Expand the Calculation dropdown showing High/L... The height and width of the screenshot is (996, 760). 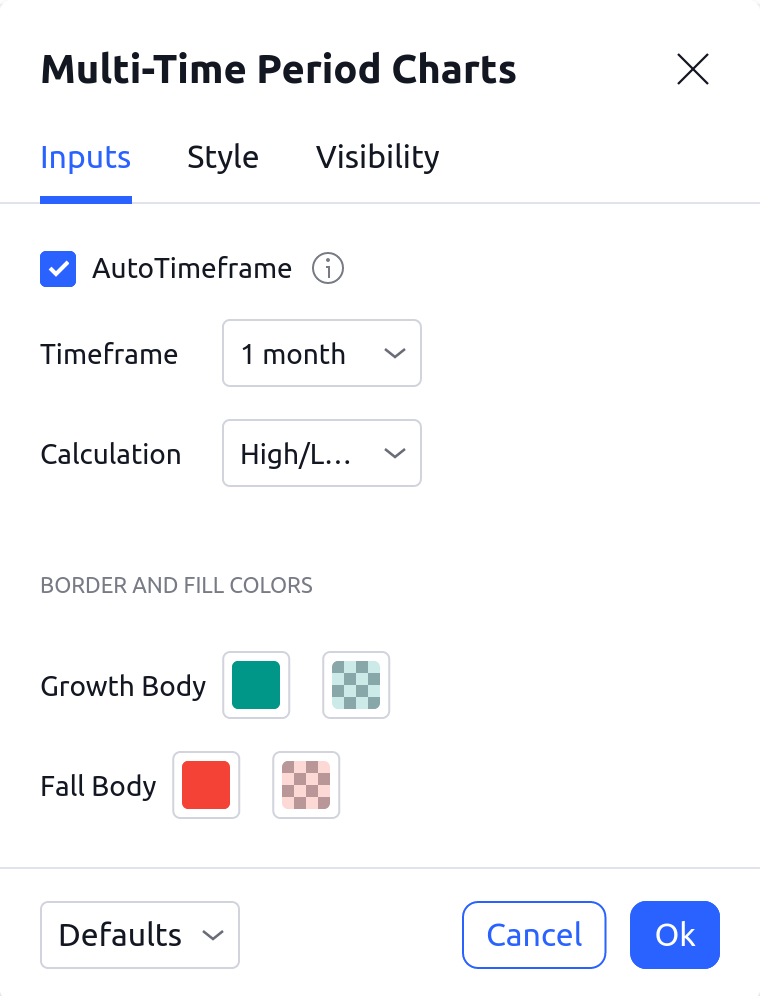[321, 453]
